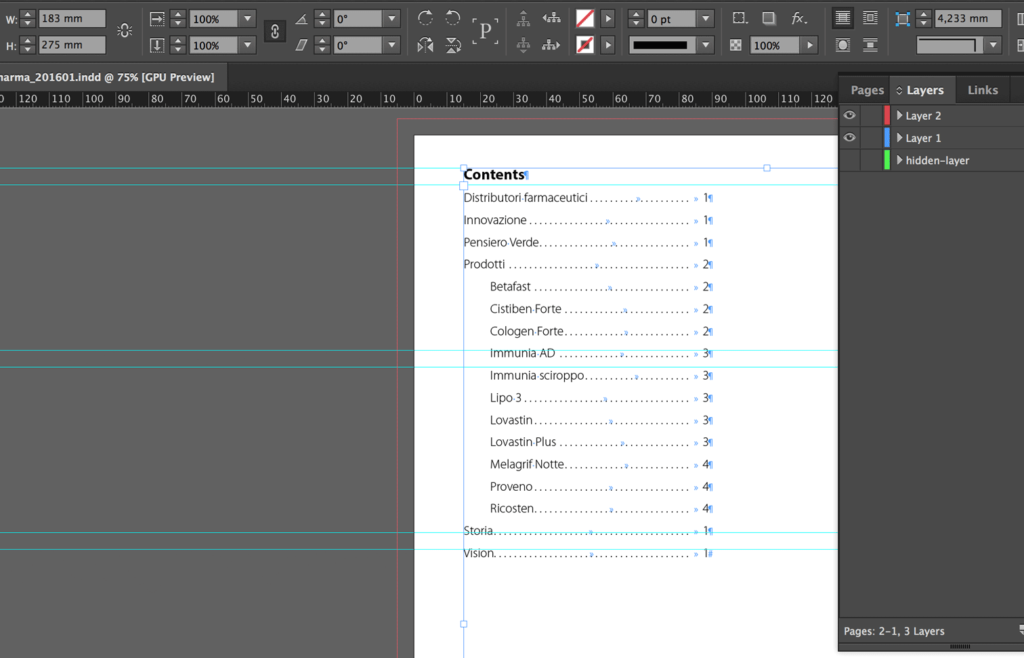Viewport: 1024px width, 658px height.
Task: Switch to the Pages panel tab
Action: [867, 90]
